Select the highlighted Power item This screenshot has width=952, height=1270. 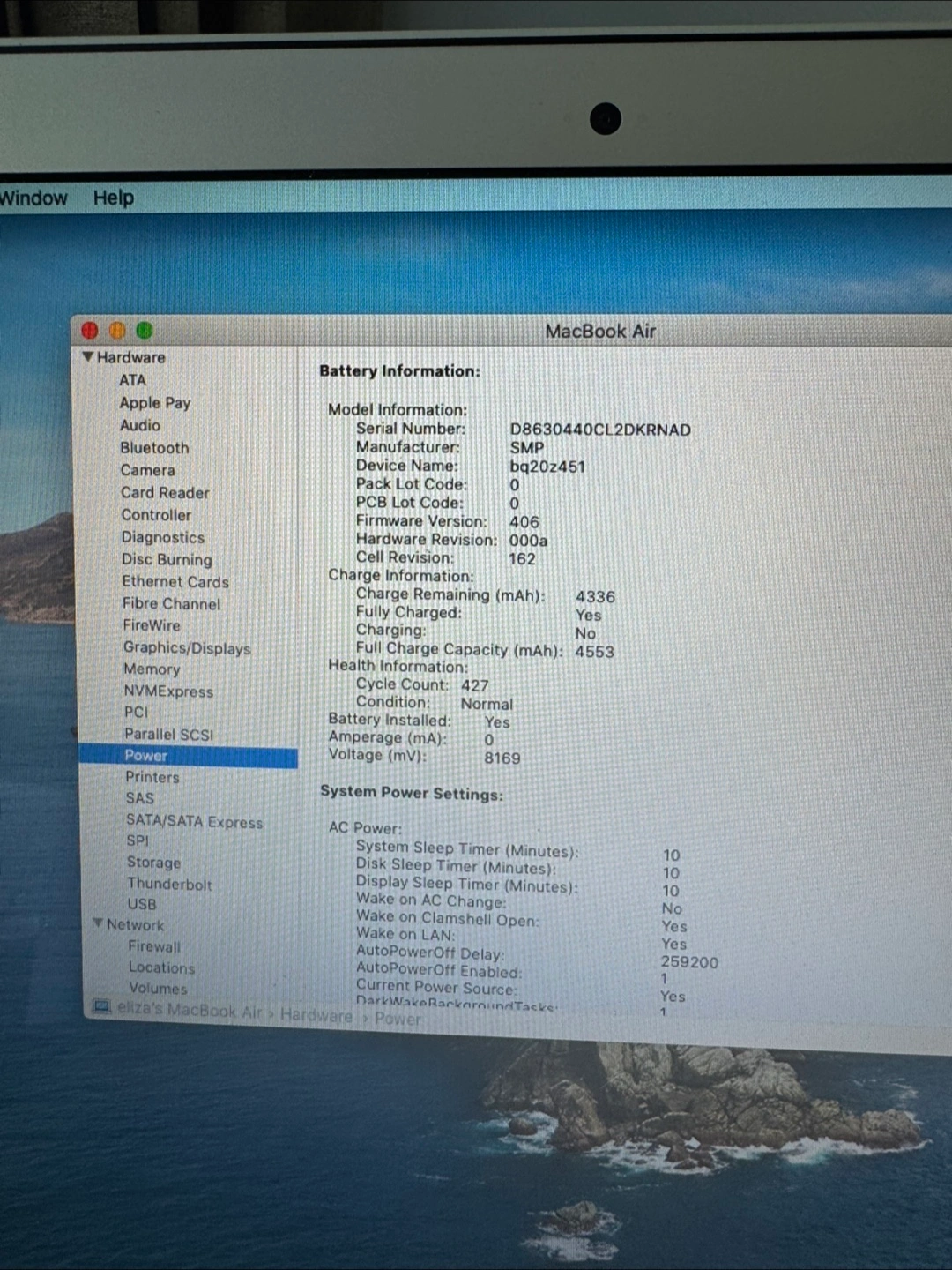pyautogui.click(x=189, y=756)
